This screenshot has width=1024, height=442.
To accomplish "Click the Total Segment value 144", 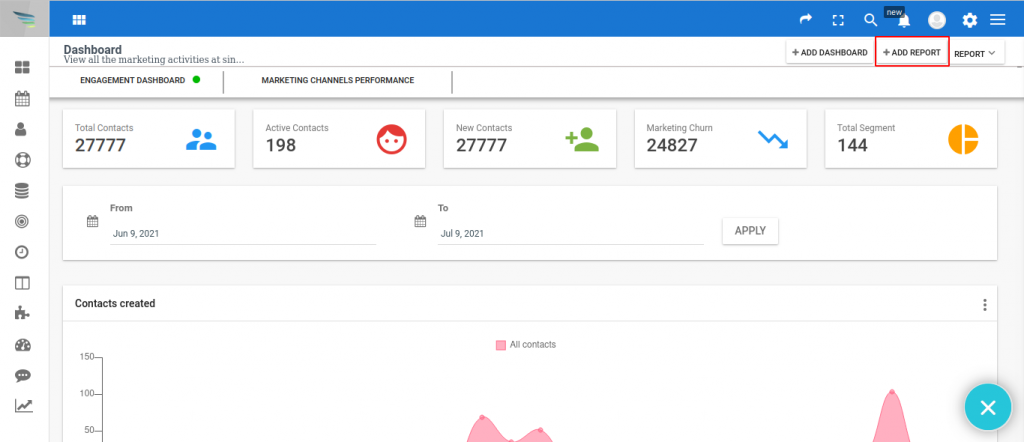I will pyautogui.click(x=852, y=145).
